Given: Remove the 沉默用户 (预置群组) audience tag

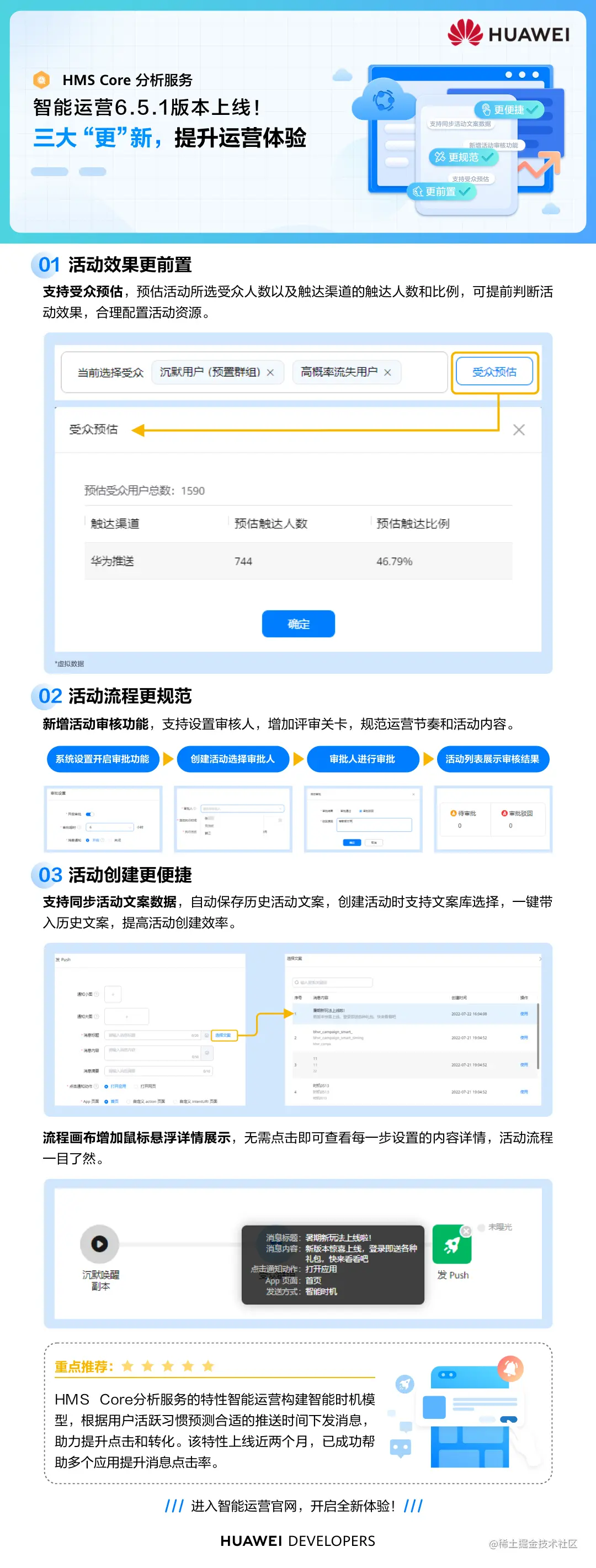Looking at the screenshot, I should pos(270,372).
